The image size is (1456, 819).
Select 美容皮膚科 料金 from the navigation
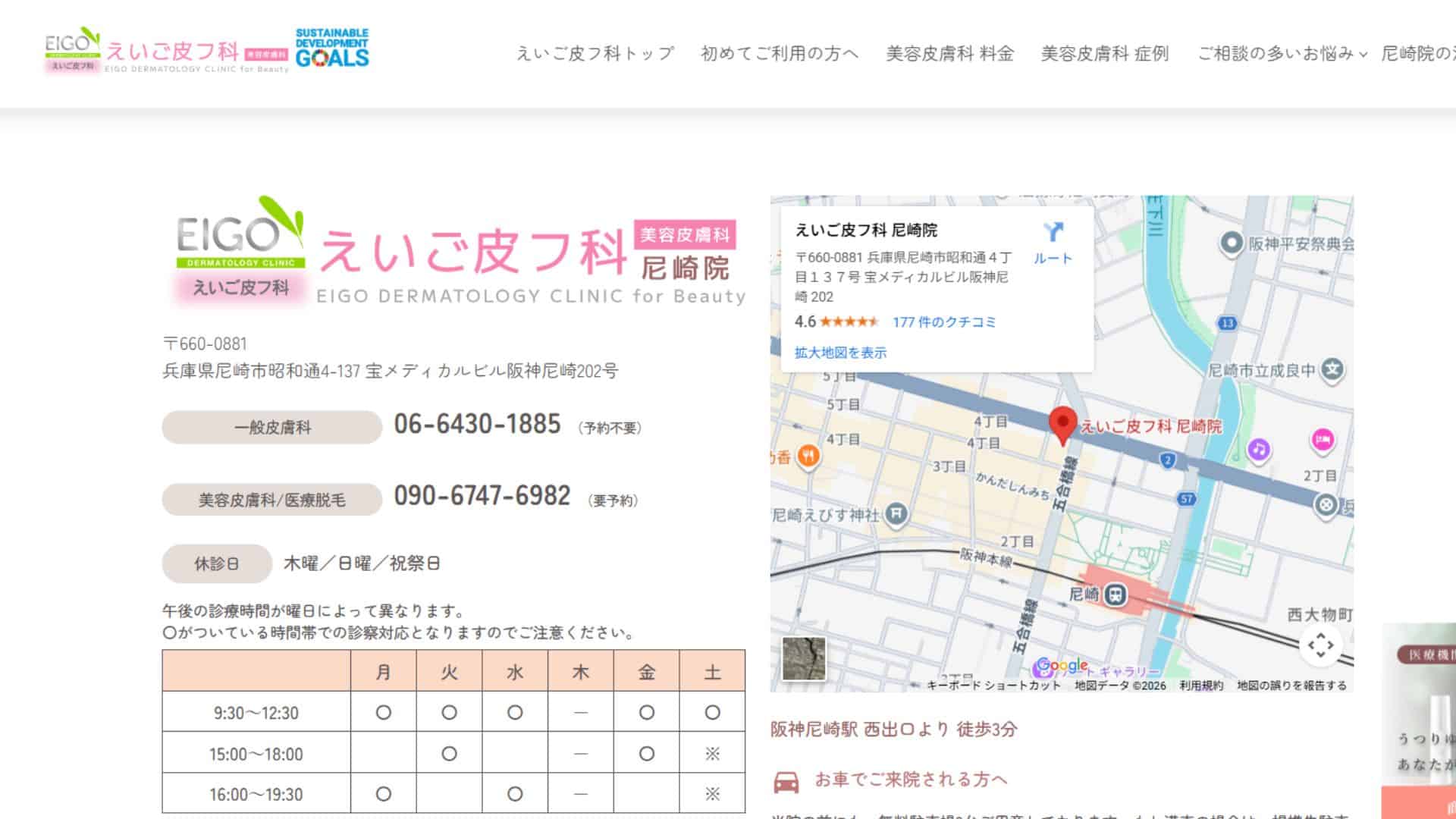(x=952, y=53)
